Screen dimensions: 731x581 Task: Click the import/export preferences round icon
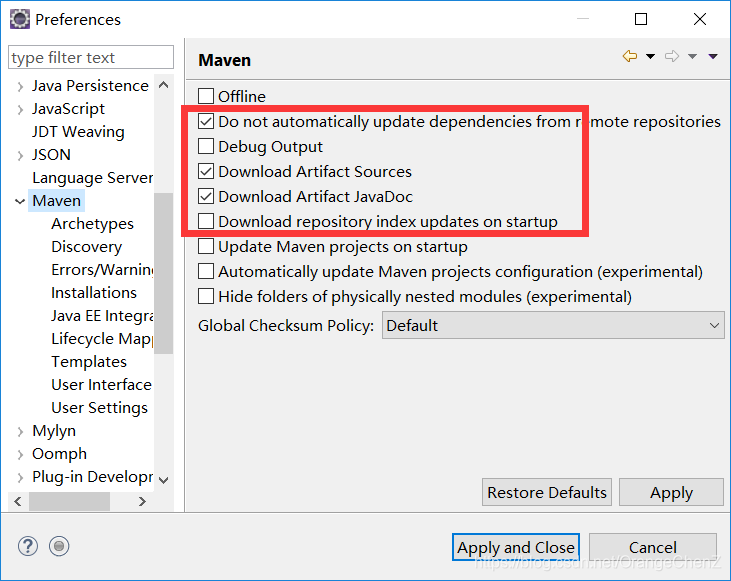[x=59, y=546]
